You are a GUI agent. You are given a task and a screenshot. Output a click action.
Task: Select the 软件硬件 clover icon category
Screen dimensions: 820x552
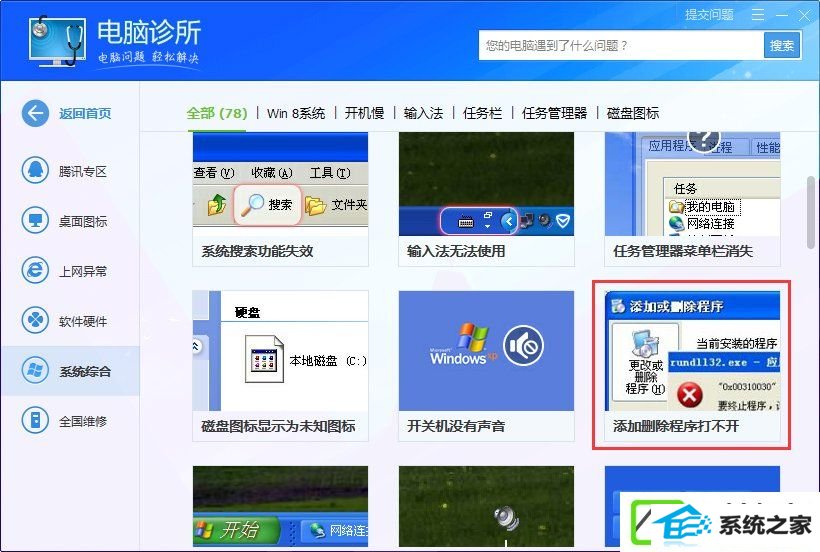(x=35, y=320)
